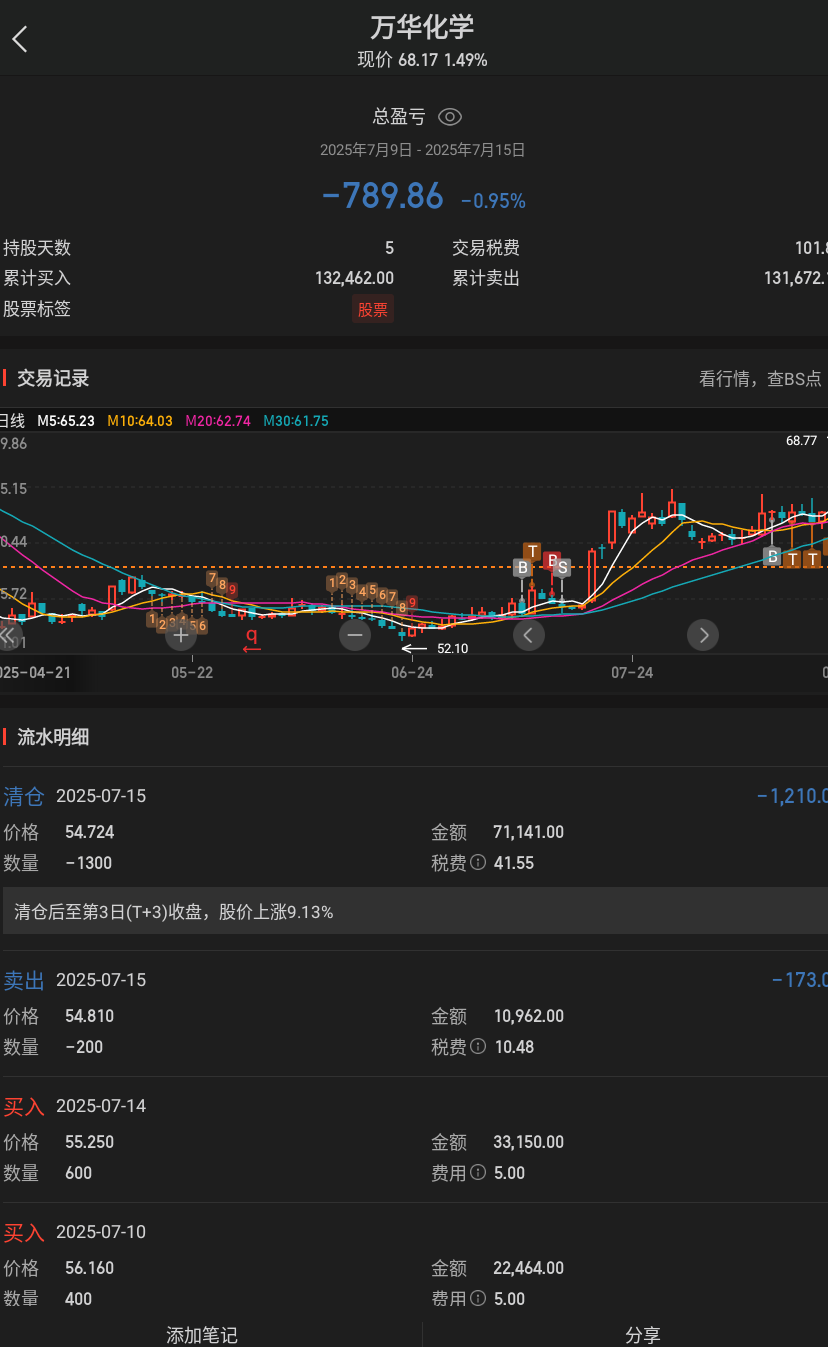Select the red B marker on the chart
828x1347 pixels.
point(550,560)
